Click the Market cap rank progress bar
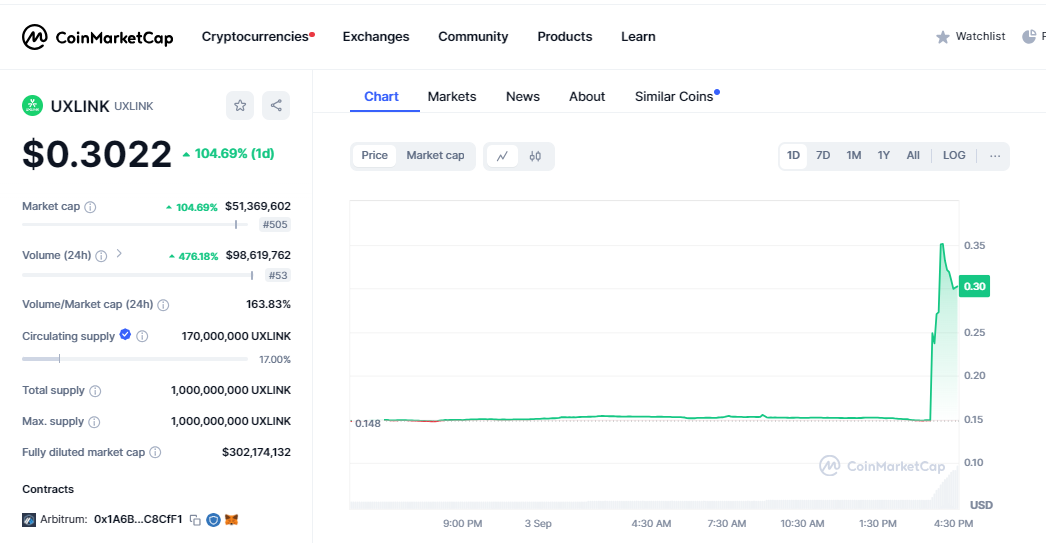The height and width of the screenshot is (543, 1046). tap(135, 225)
